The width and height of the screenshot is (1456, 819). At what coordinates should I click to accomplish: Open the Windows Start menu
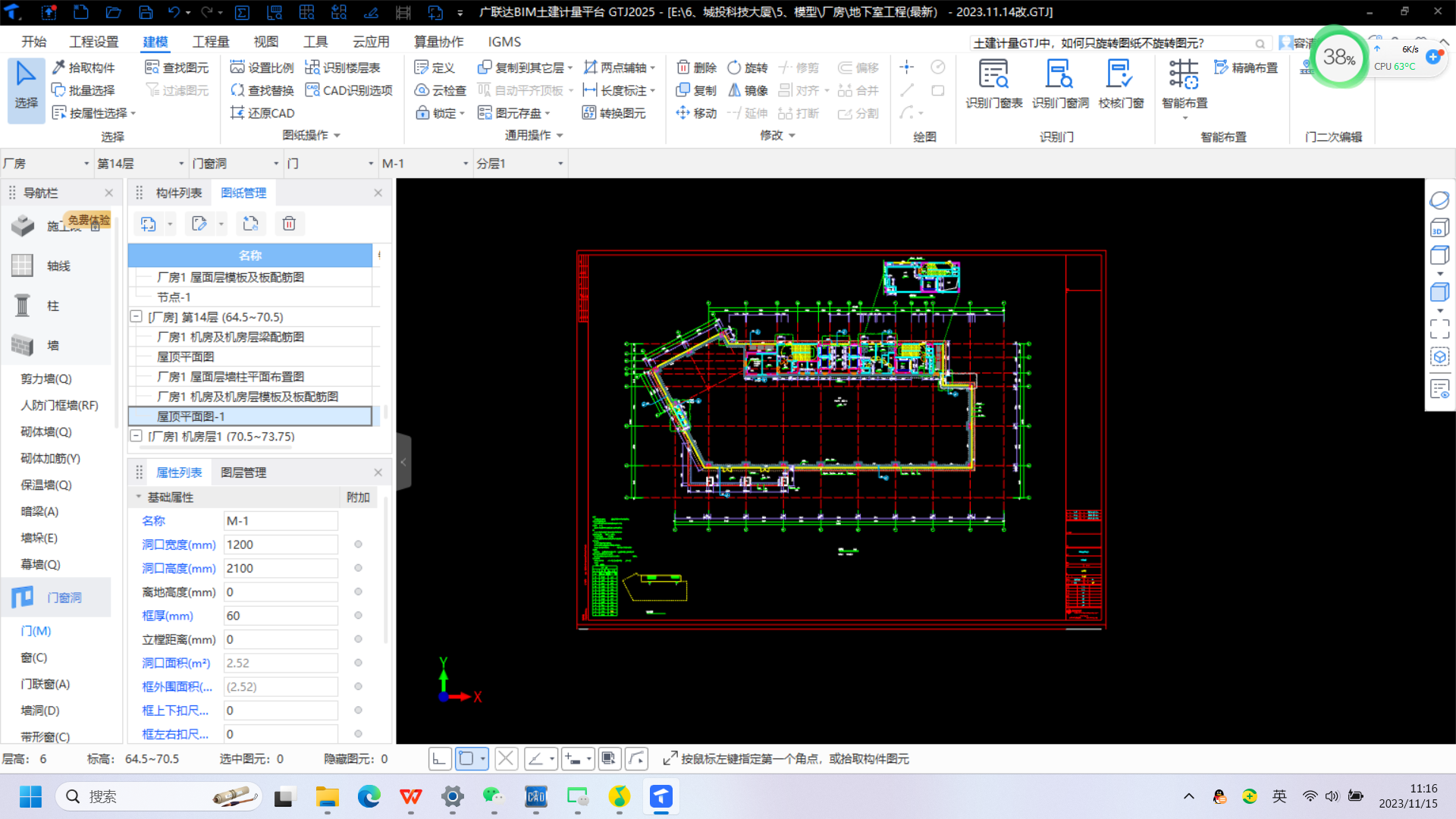(30, 796)
